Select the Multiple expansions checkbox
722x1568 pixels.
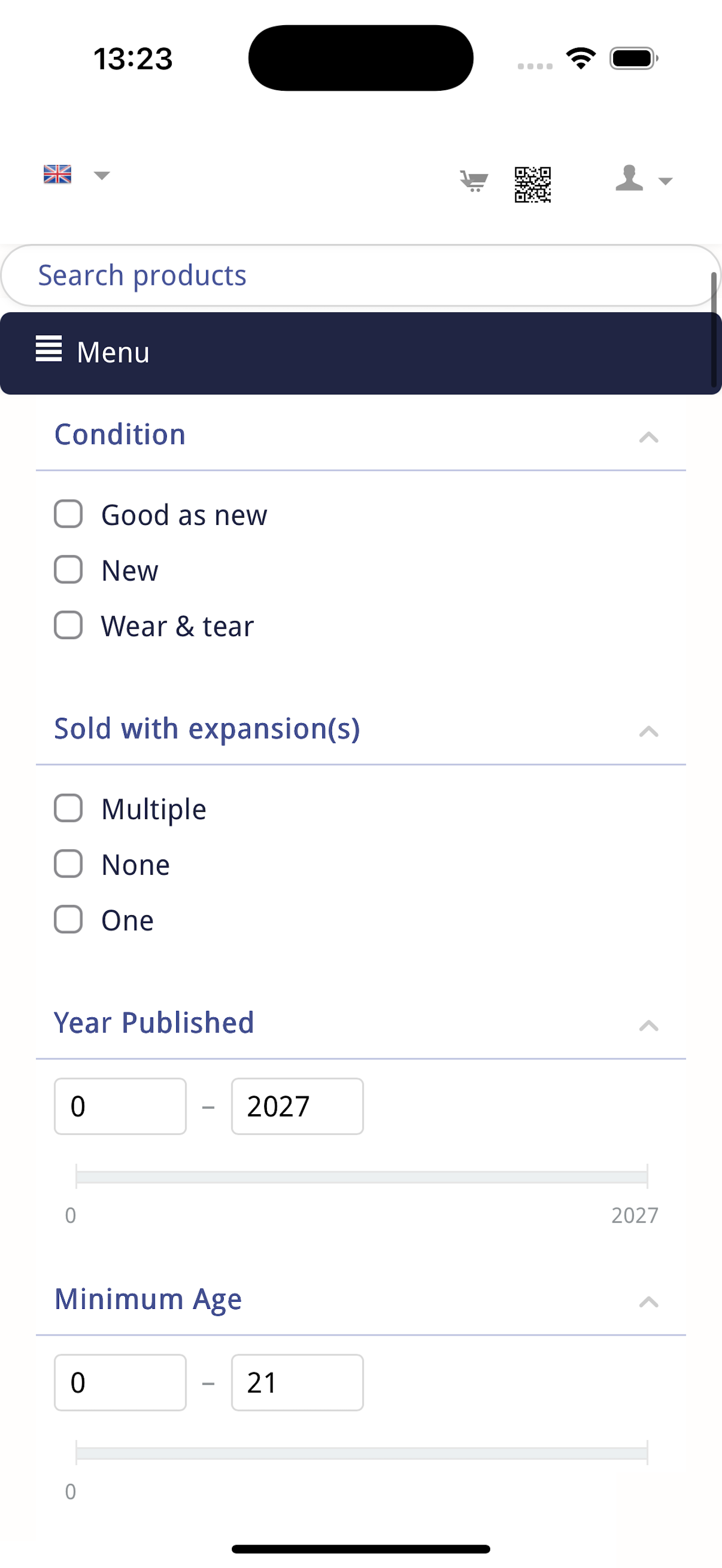point(68,809)
